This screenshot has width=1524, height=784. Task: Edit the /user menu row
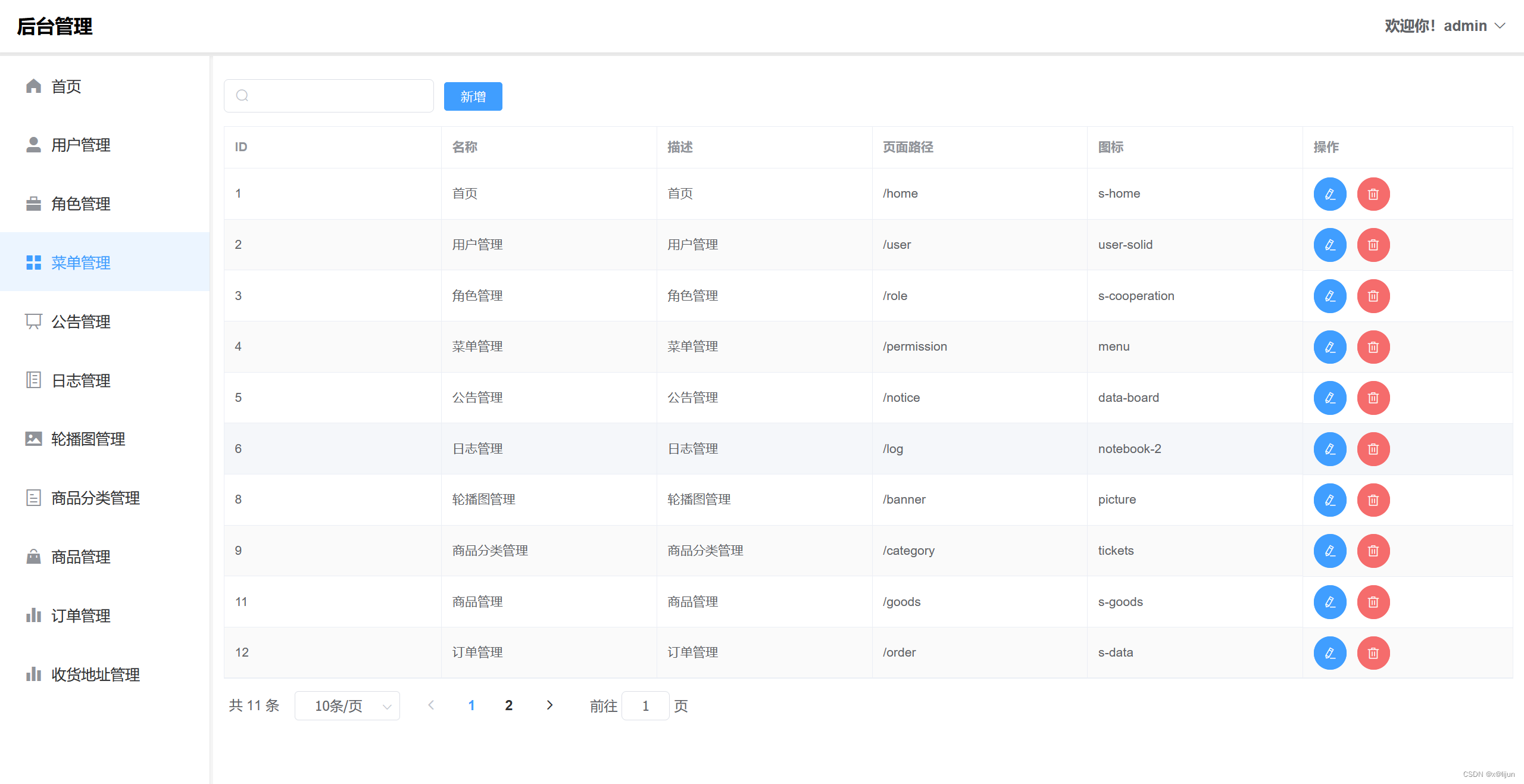[x=1330, y=245]
